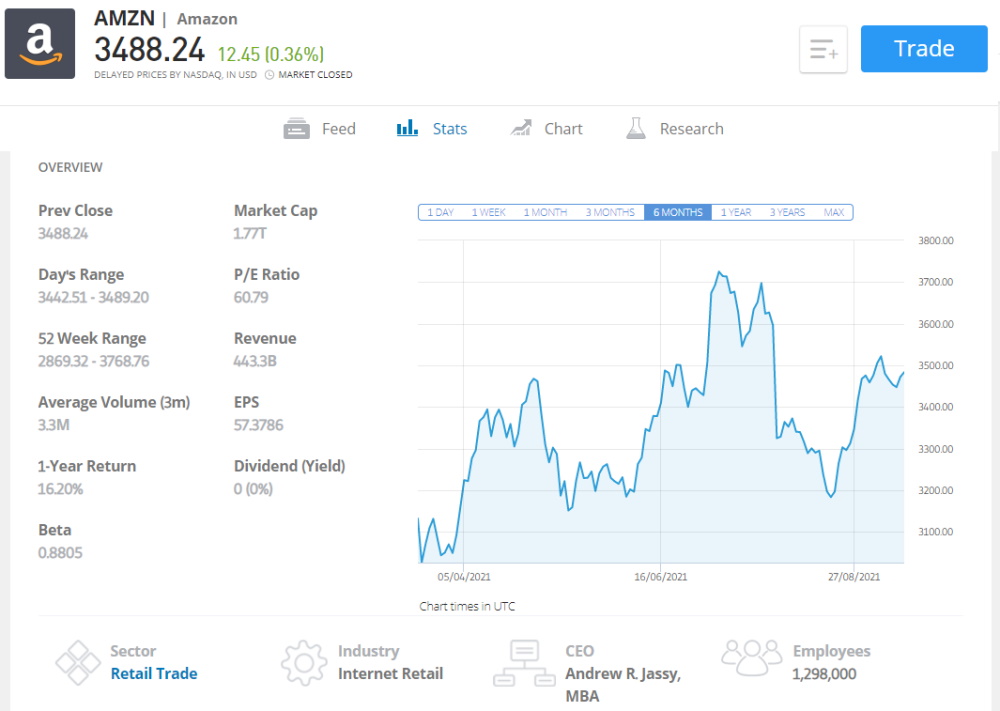Viewport: 1000px width, 711px height.
Task: Select the 1 WEEK chart range
Action: [x=489, y=212]
